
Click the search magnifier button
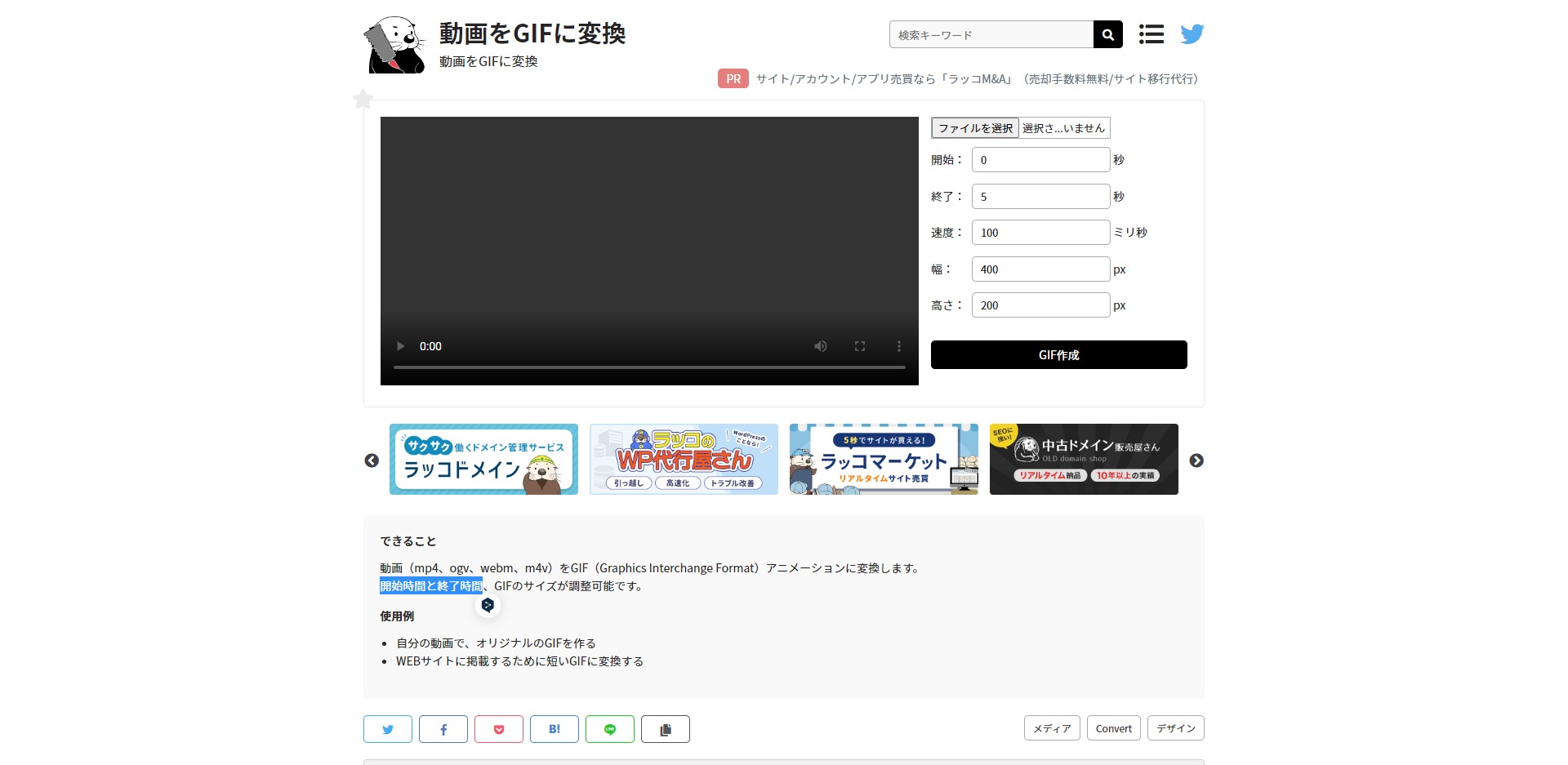[1107, 34]
